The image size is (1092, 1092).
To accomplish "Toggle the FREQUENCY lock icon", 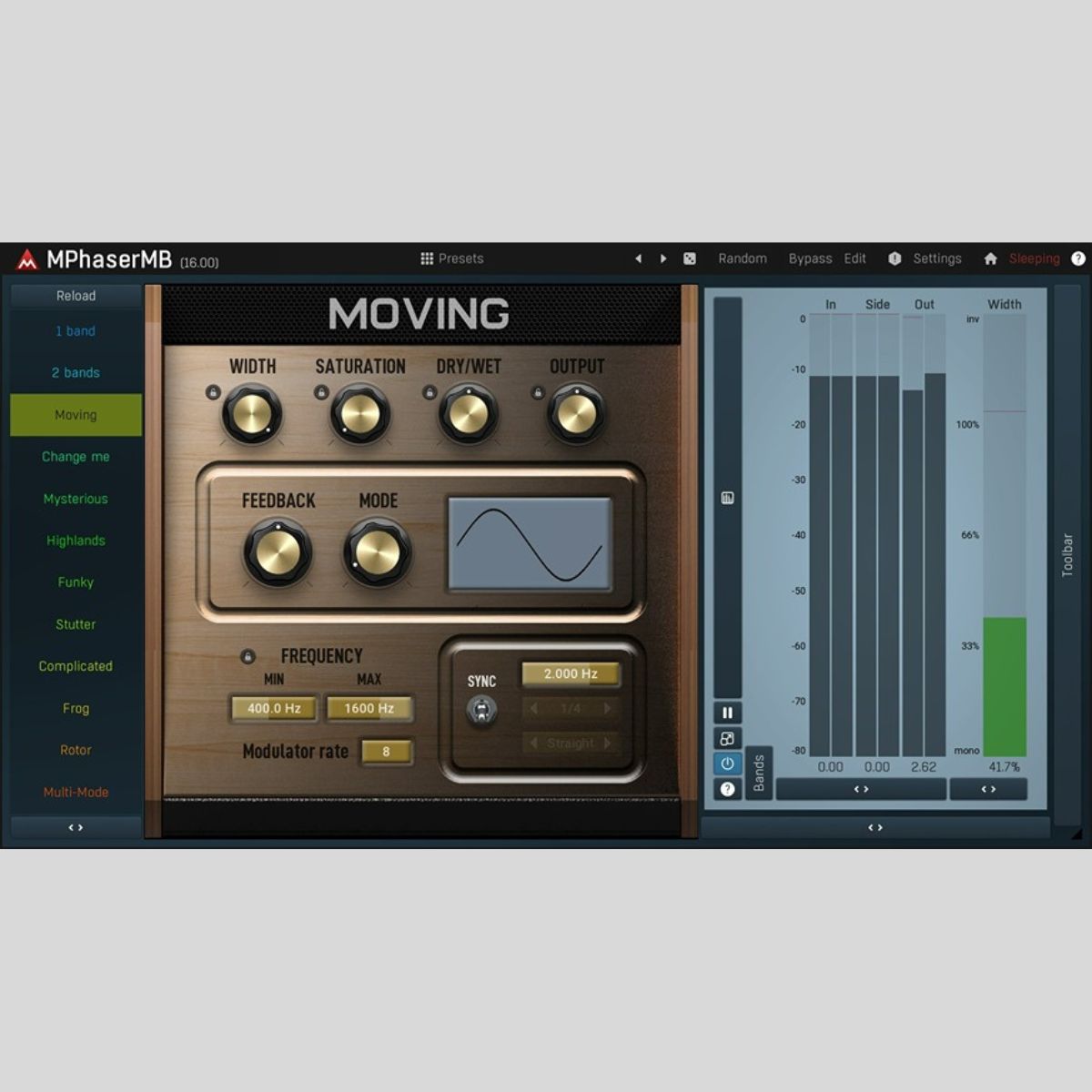I will (247, 656).
